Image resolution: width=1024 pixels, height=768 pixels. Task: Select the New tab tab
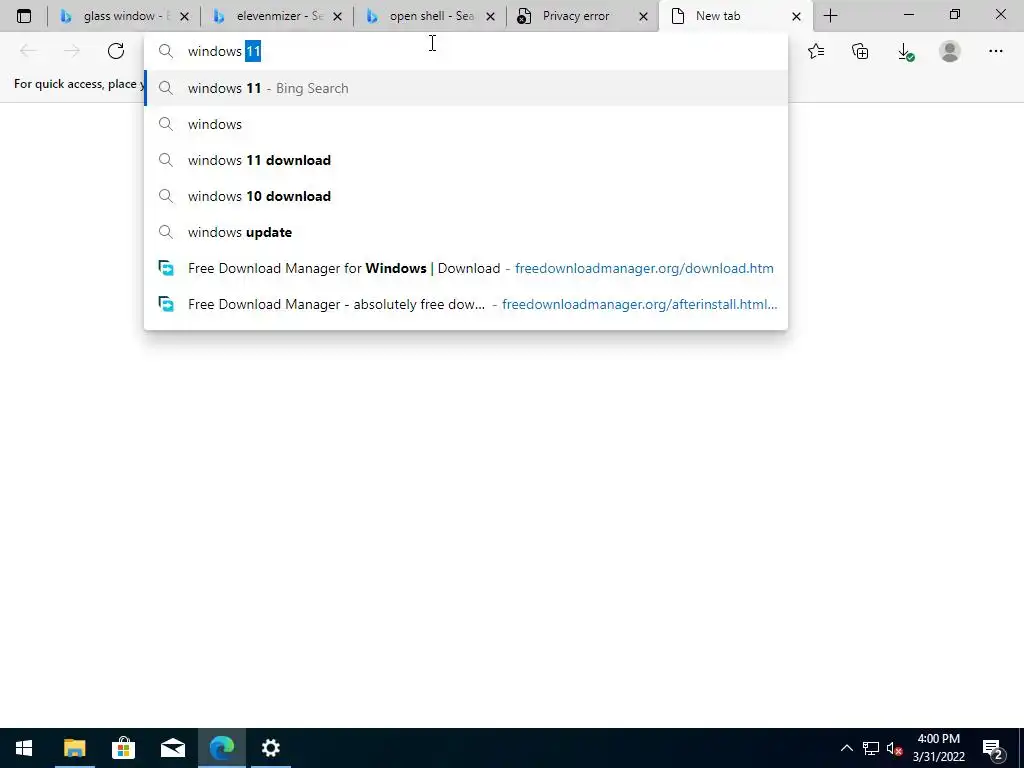(x=735, y=16)
